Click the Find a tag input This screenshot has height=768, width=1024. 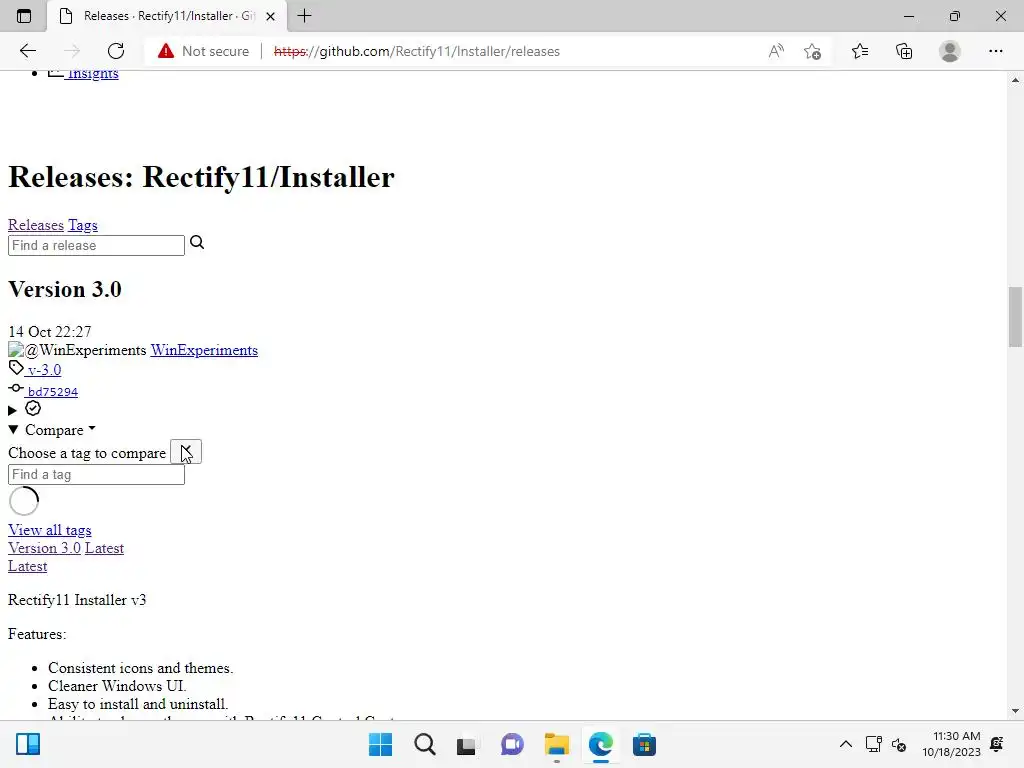tap(96, 475)
